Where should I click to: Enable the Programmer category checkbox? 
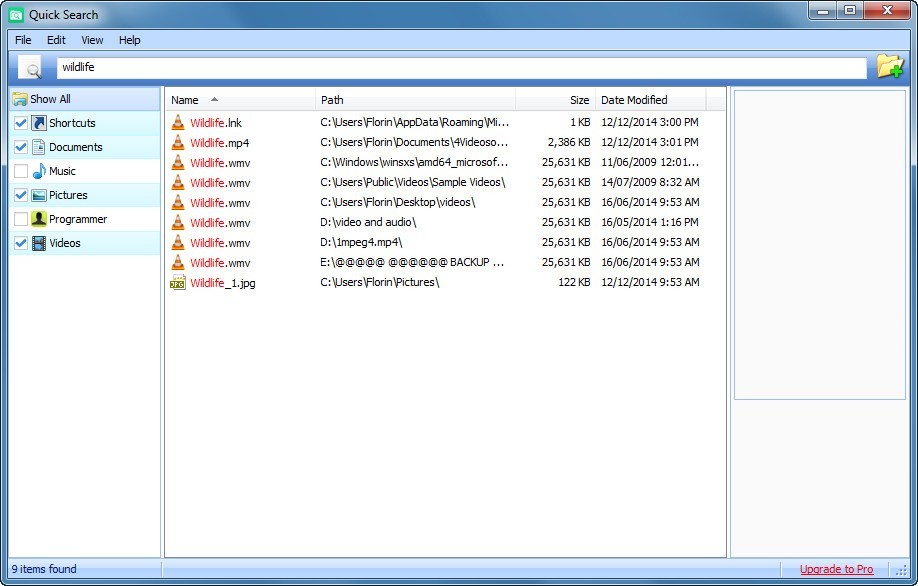(x=21, y=218)
